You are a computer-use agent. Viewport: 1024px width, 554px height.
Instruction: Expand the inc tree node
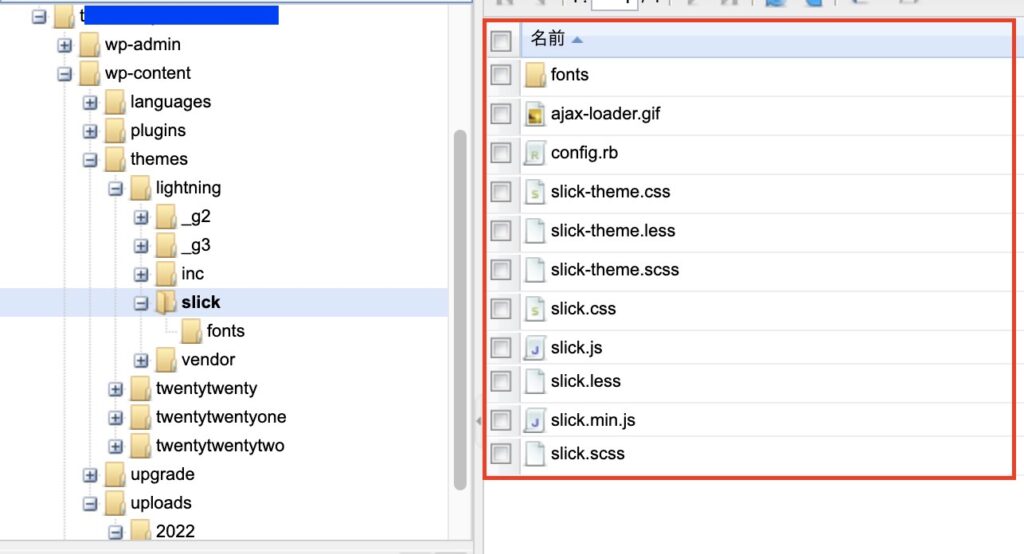tap(141, 274)
